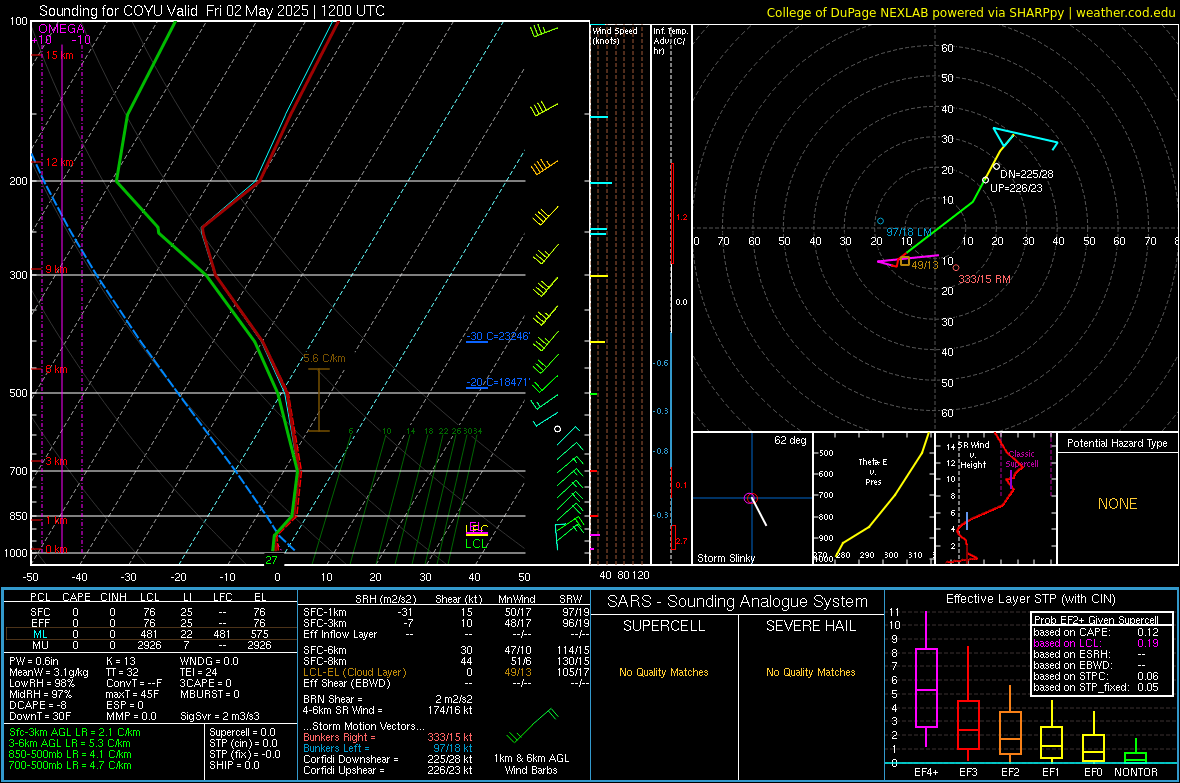Viewport: 1180px width, 783px height.
Task: Click the green NONTOR box plot
Action: click(x=1135, y=753)
